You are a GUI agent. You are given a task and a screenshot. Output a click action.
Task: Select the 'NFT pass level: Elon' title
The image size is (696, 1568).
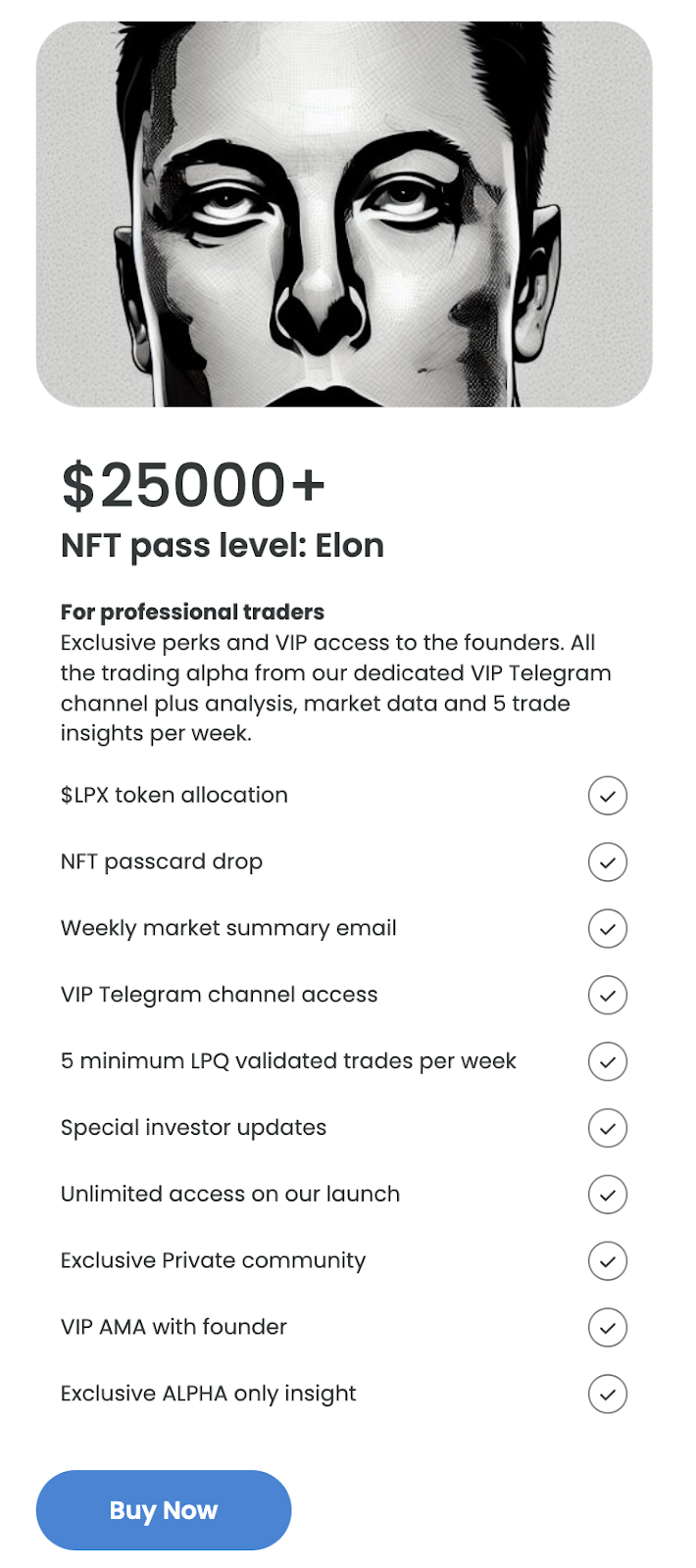pyautogui.click(x=223, y=546)
